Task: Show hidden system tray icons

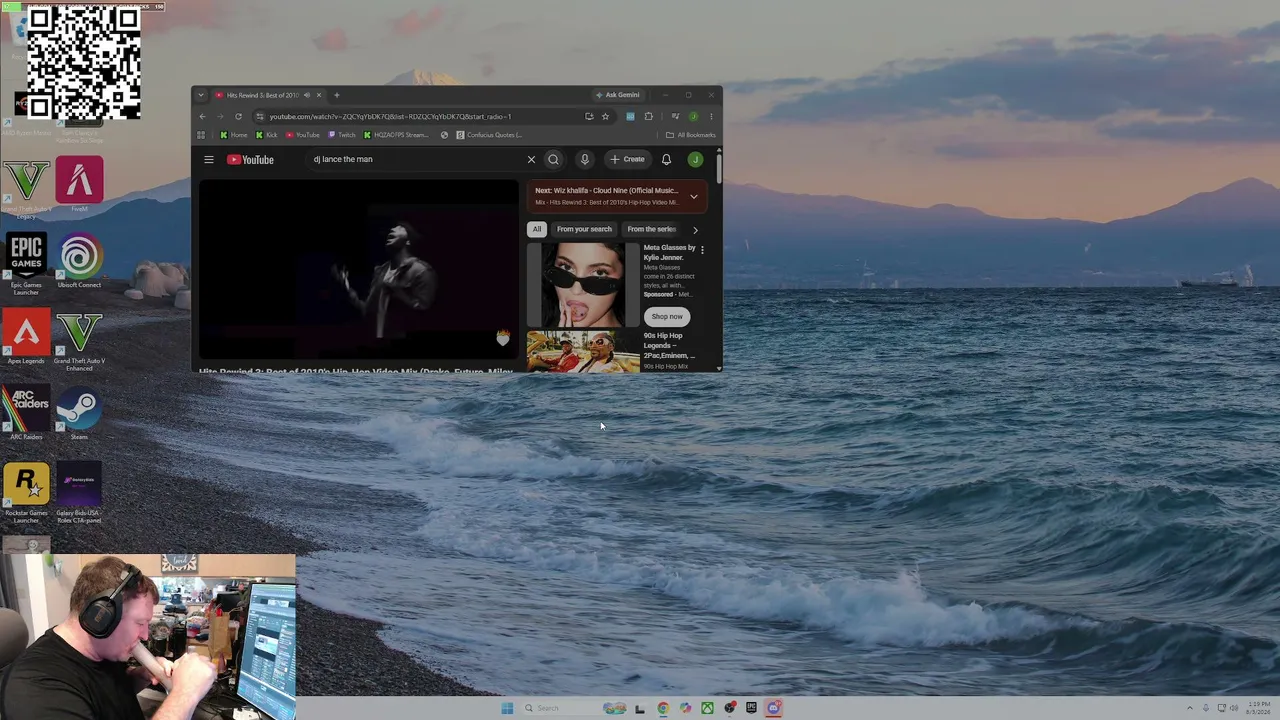Action: pos(1189,708)
